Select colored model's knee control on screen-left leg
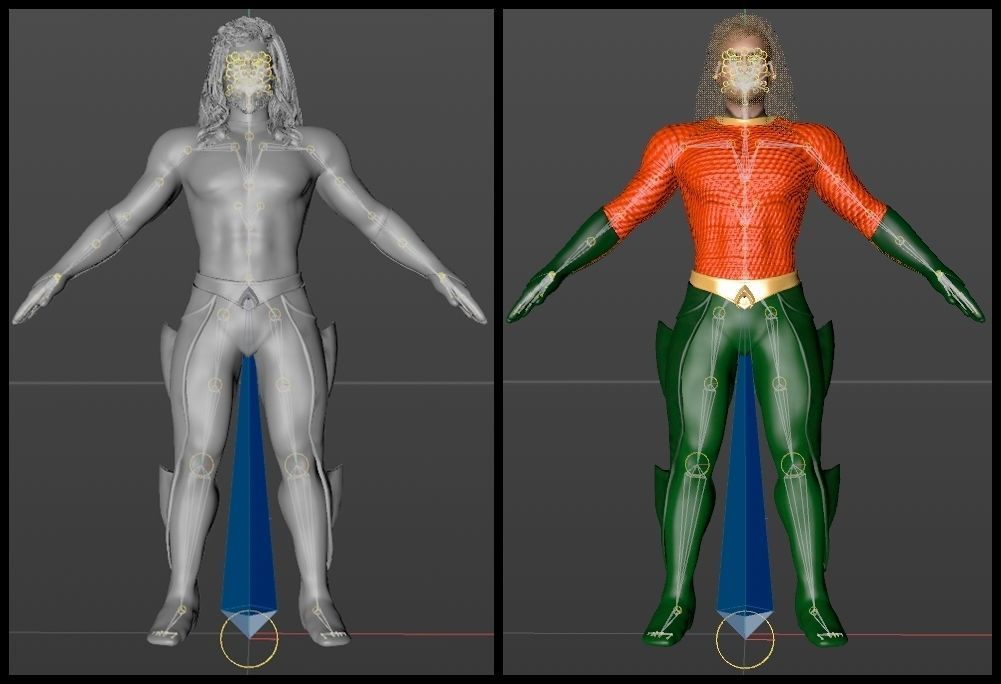Image resolution: width=1001 pixels, height=684 pixels. [698, 464]
